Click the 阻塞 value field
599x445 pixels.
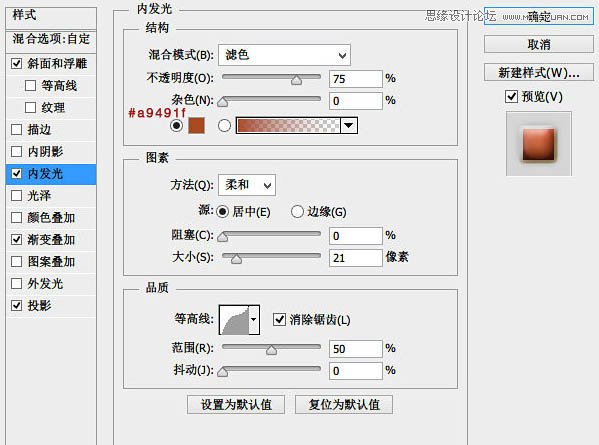coord(356,236)
